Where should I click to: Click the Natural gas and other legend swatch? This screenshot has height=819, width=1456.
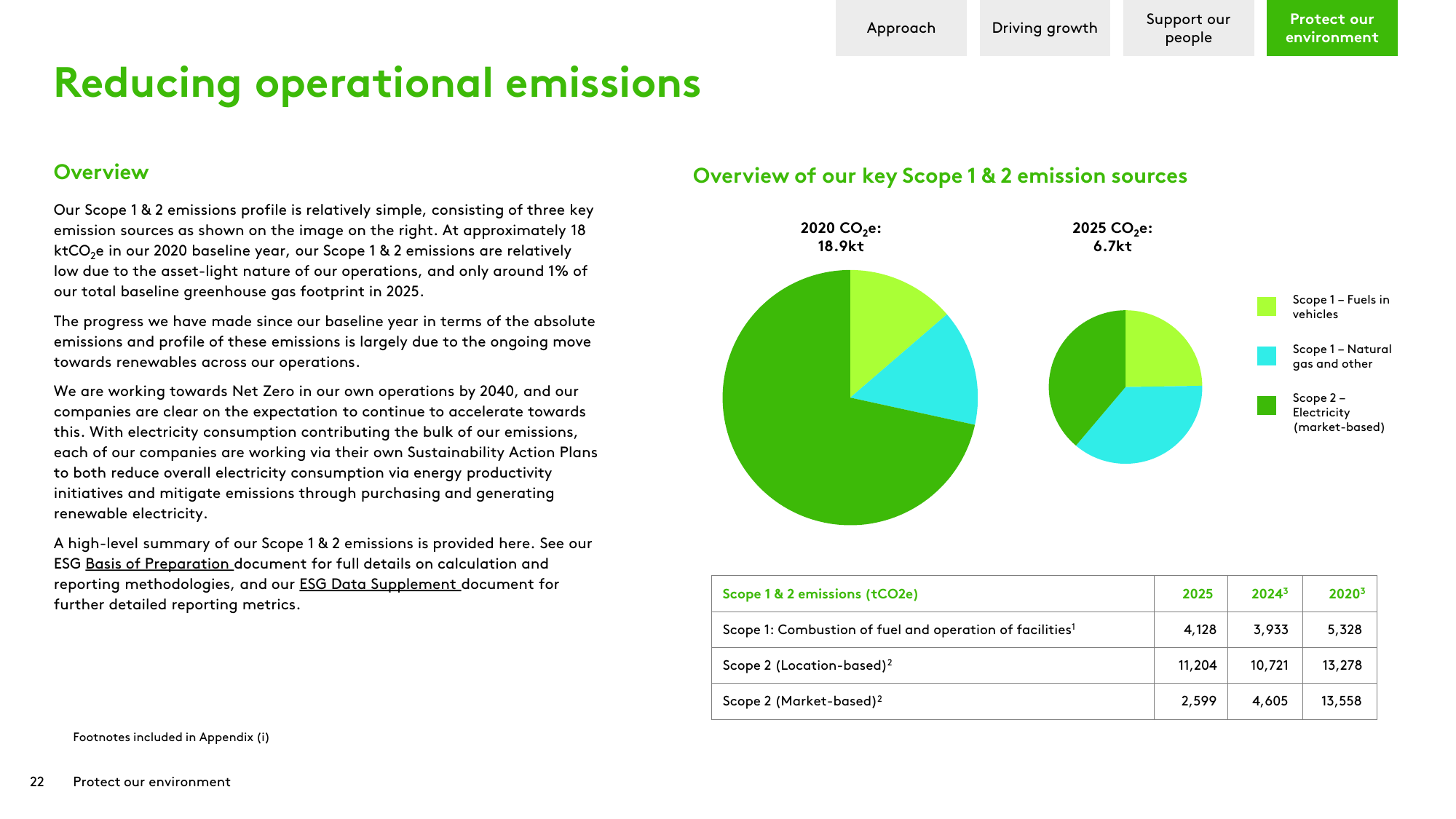click(1267, 356)
